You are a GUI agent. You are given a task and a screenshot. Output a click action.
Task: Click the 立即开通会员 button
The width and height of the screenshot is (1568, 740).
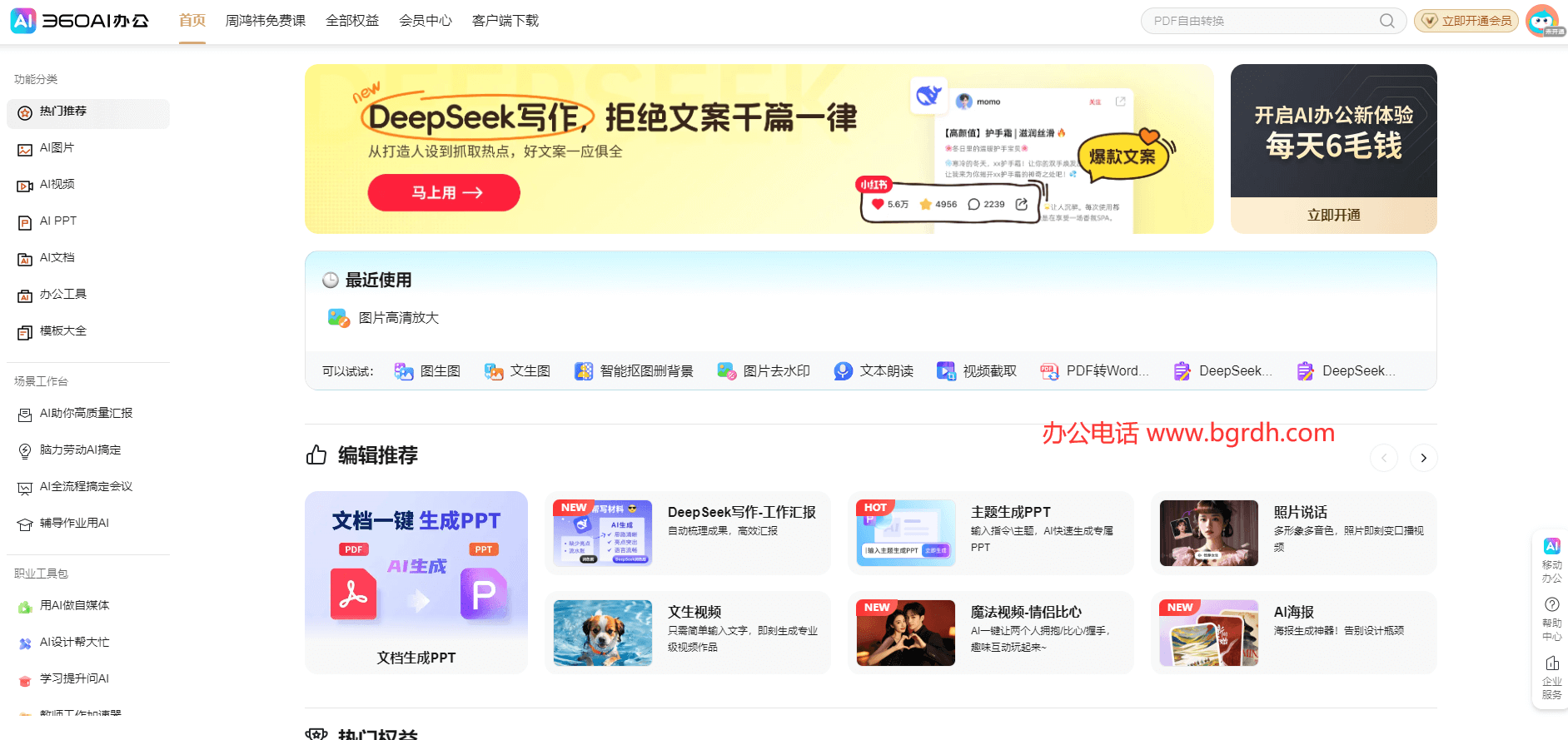tap(1466, 21)
